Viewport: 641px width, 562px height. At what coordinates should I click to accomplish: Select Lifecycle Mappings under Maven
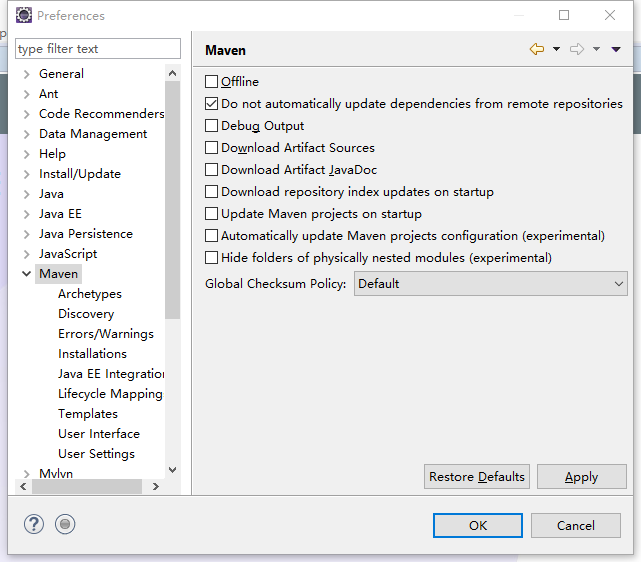pos(110,394)
